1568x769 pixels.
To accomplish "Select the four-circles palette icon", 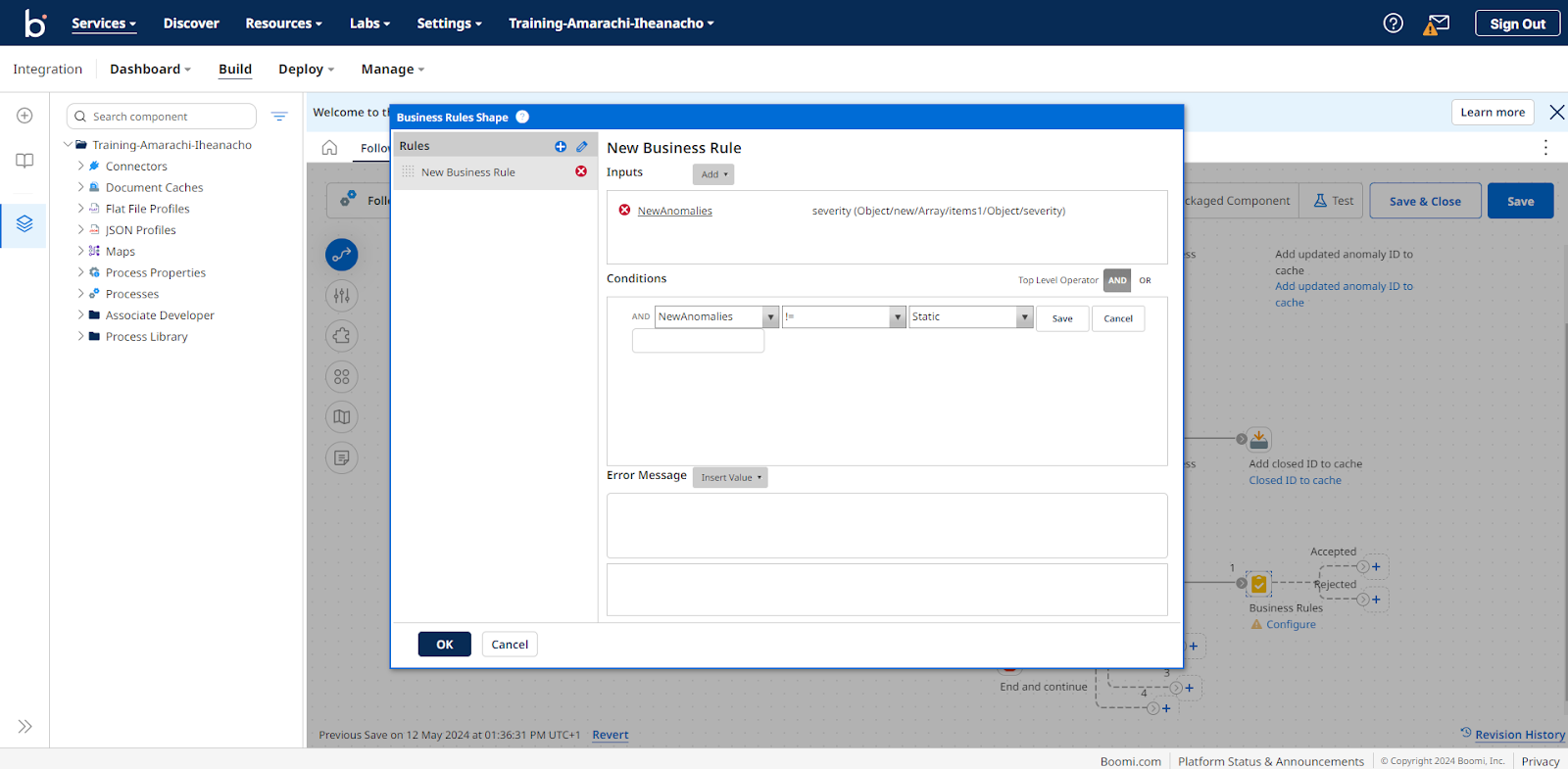I will tap(341, 376).
